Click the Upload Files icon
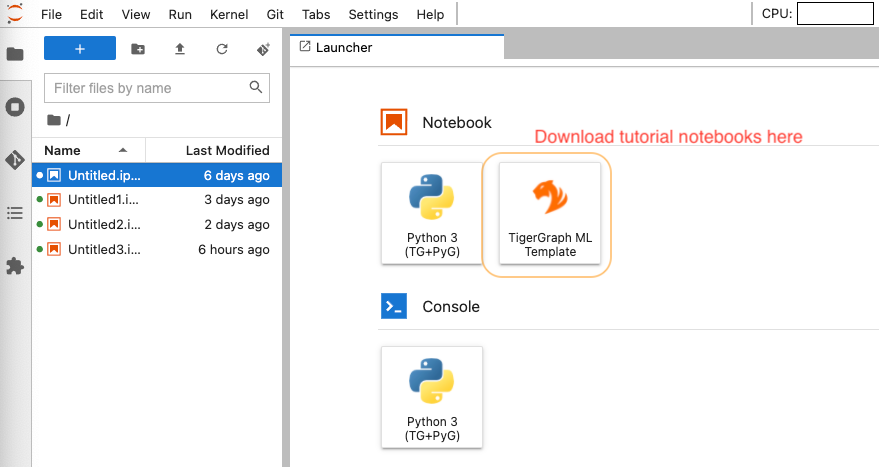This screenshot has height=467, width=879. [x=179, y=49]
